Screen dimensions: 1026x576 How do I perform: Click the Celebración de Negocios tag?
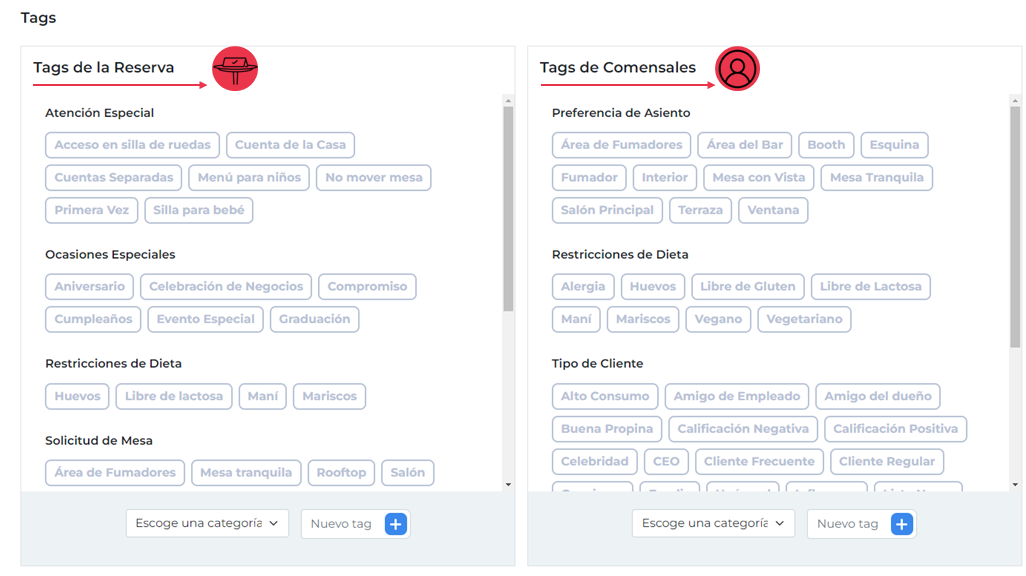tap(226, 287)
